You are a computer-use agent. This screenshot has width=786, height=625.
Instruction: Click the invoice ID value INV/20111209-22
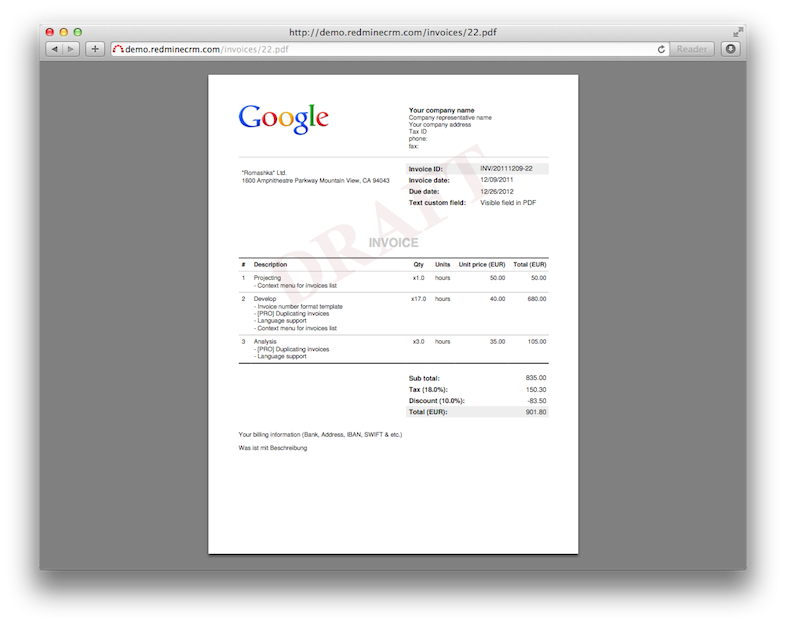pyautogui.click(x=513, y=169)
